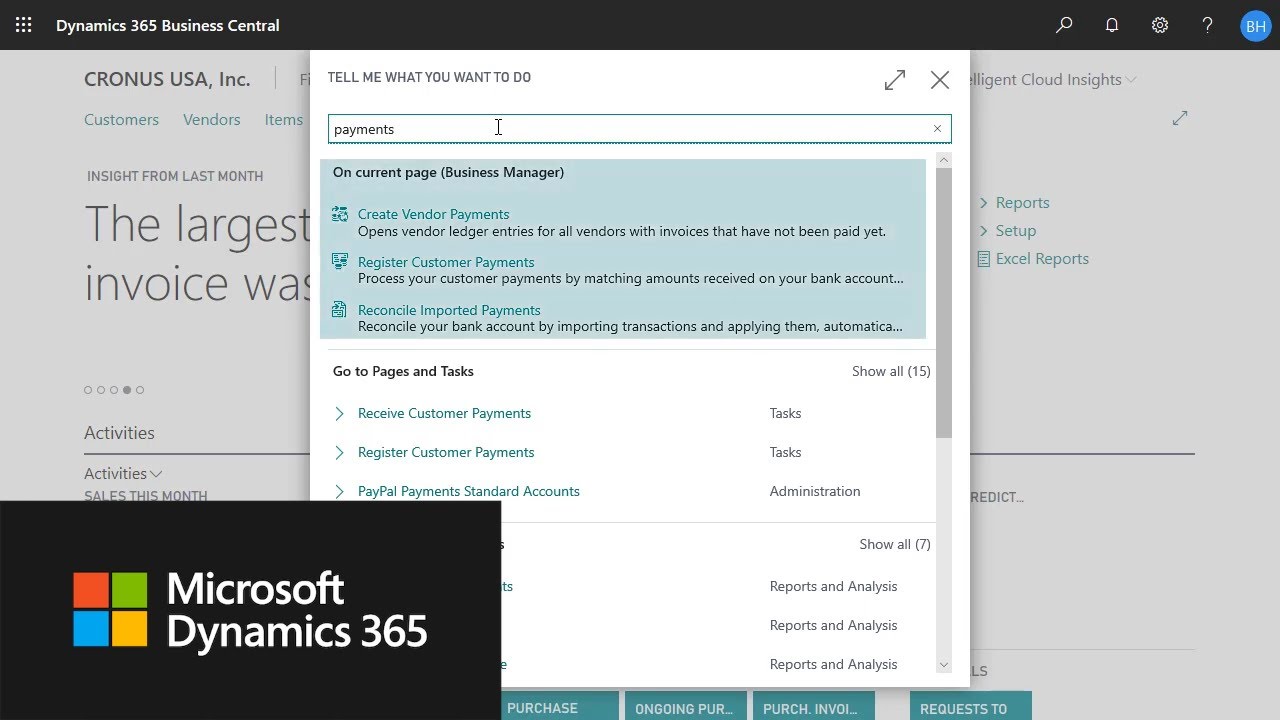Open the PURCHASE tab at the bottom

click(x=557, y=707)
